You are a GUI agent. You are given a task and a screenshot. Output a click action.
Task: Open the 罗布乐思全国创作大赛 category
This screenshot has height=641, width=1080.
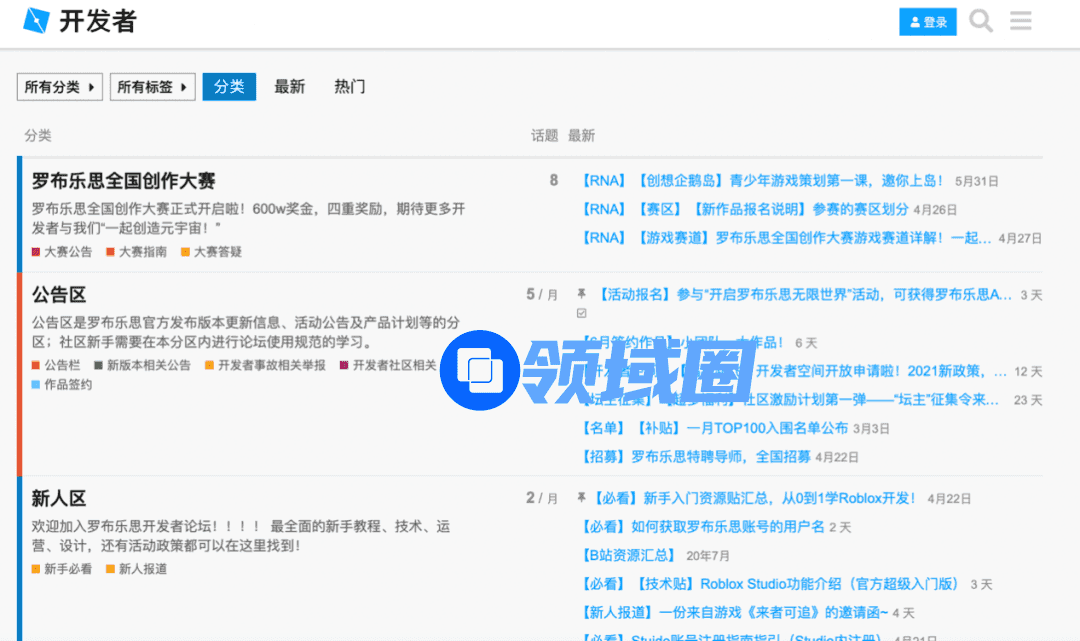point(123,181)
